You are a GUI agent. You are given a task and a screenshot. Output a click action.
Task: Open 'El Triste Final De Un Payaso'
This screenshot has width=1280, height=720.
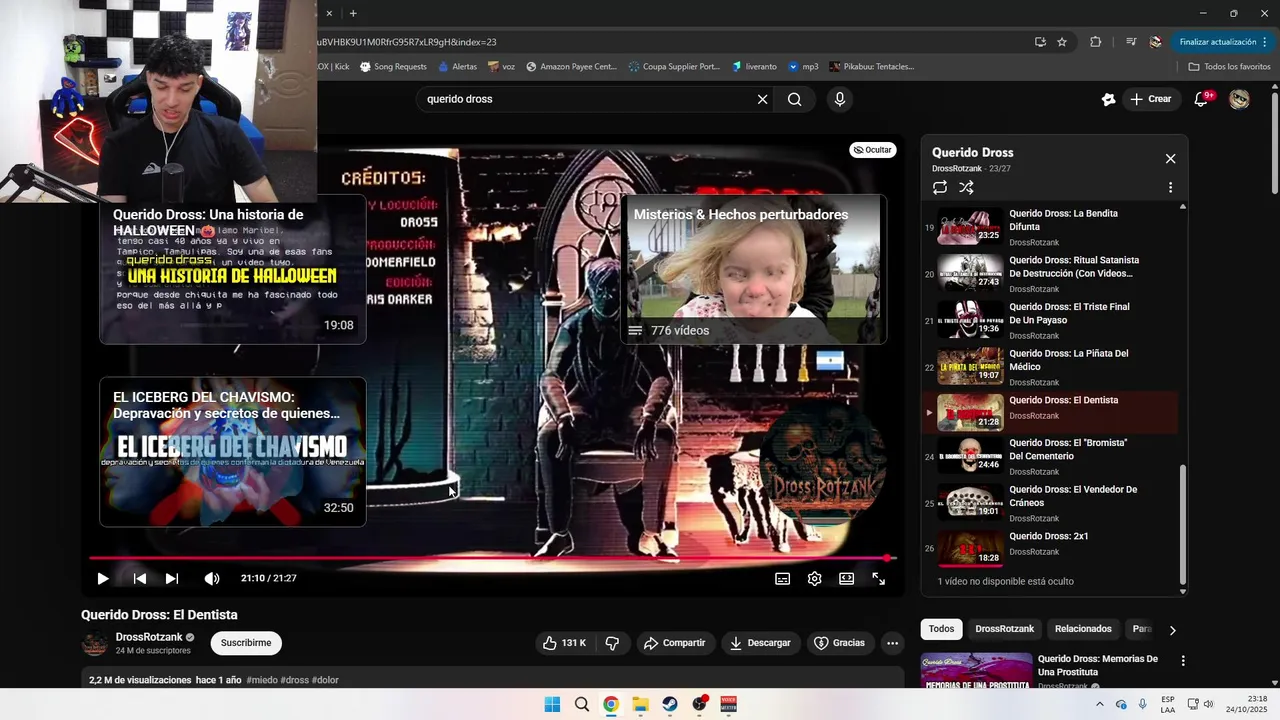(1050, 320)
